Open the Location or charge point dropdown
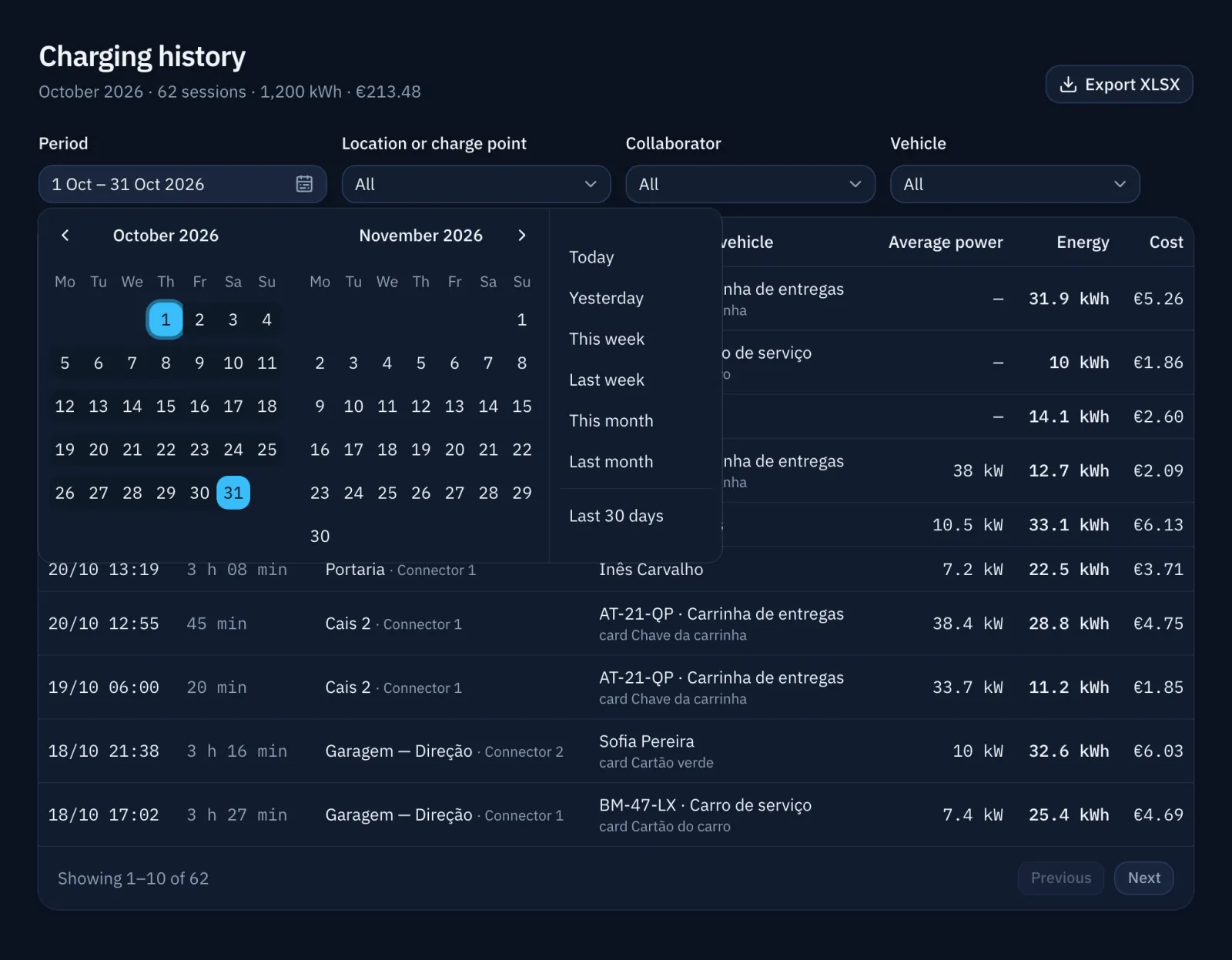1232x960 pixels. [x=476, y=184]
